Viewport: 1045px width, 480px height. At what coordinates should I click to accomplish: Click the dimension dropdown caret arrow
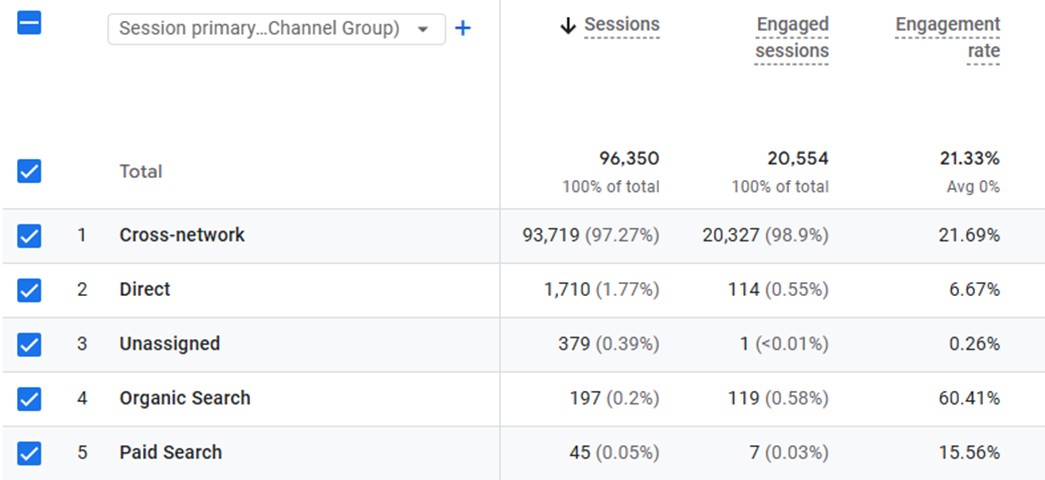tap(424, 30)
